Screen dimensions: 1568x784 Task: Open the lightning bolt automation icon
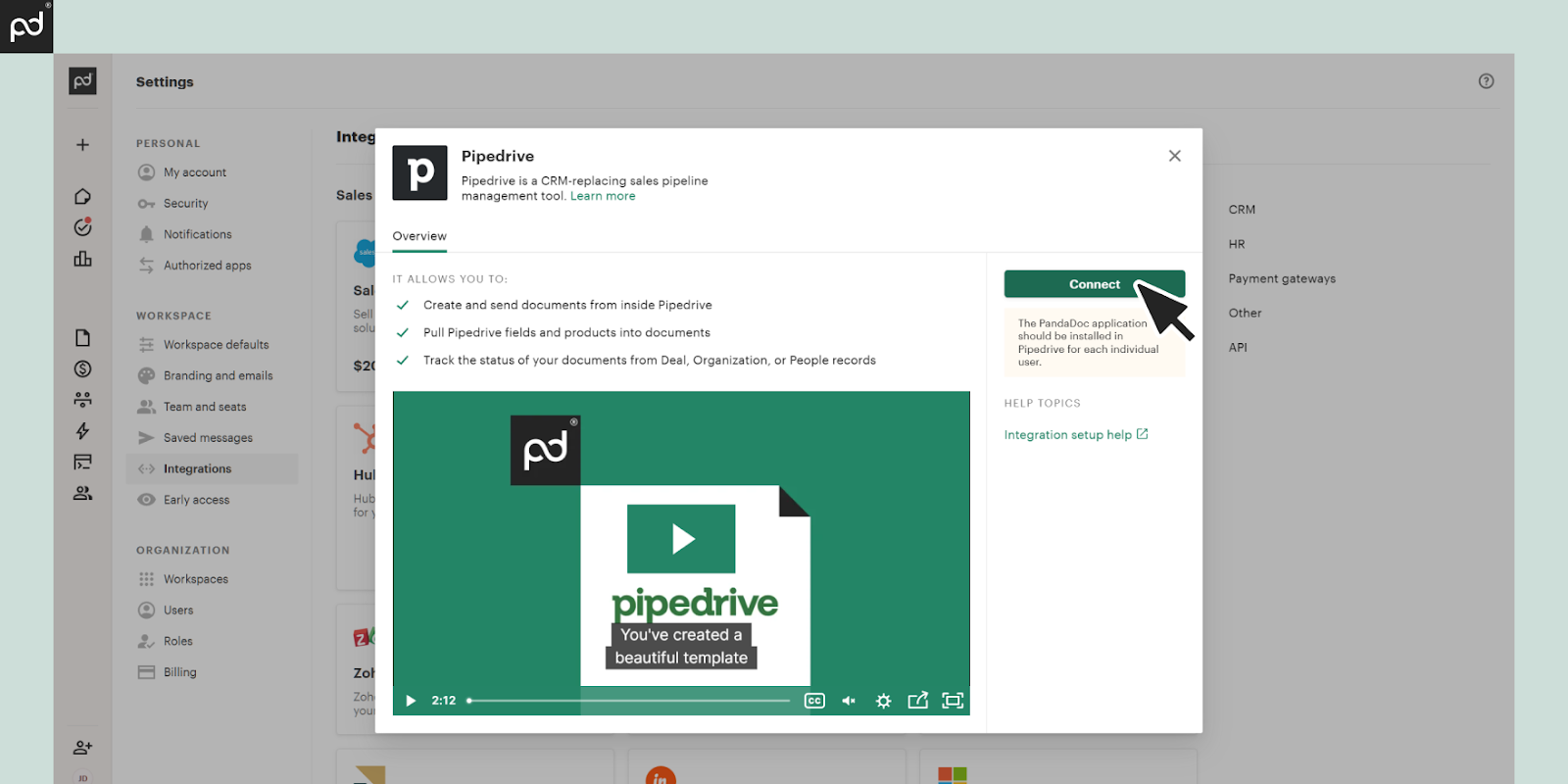click(82, 431)
